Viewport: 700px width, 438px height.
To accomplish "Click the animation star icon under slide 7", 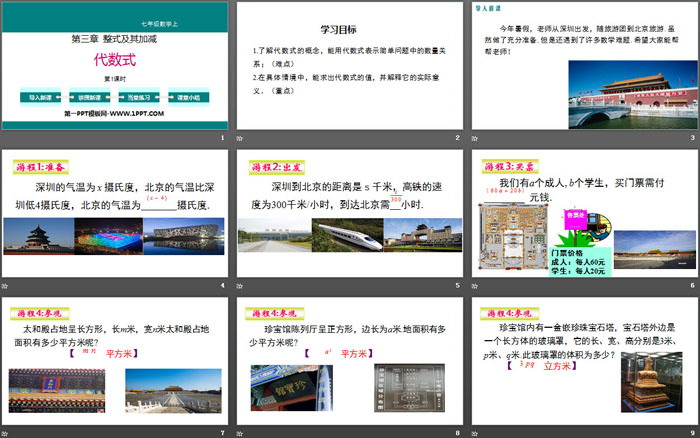I will coord(5,433).
